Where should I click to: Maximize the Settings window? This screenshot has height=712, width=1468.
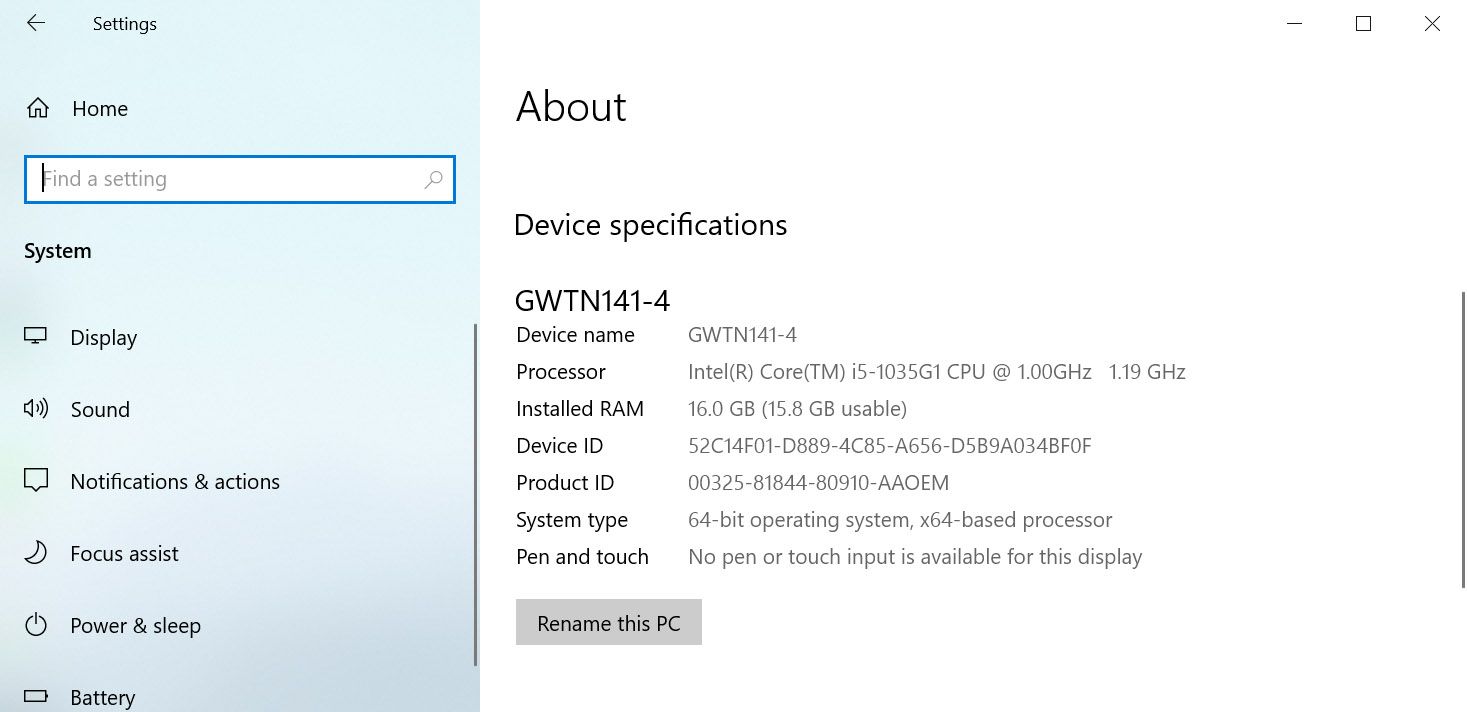pyautogui.click(x=1363, y=24)
